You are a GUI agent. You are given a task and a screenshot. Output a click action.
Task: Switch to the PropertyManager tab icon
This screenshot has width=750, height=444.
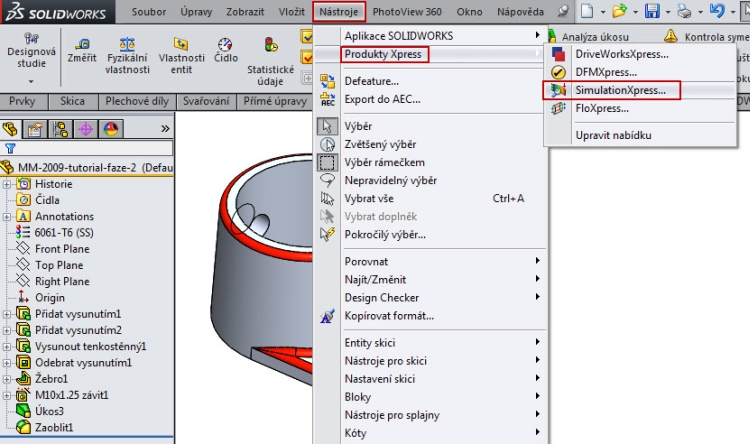(35, 129)
